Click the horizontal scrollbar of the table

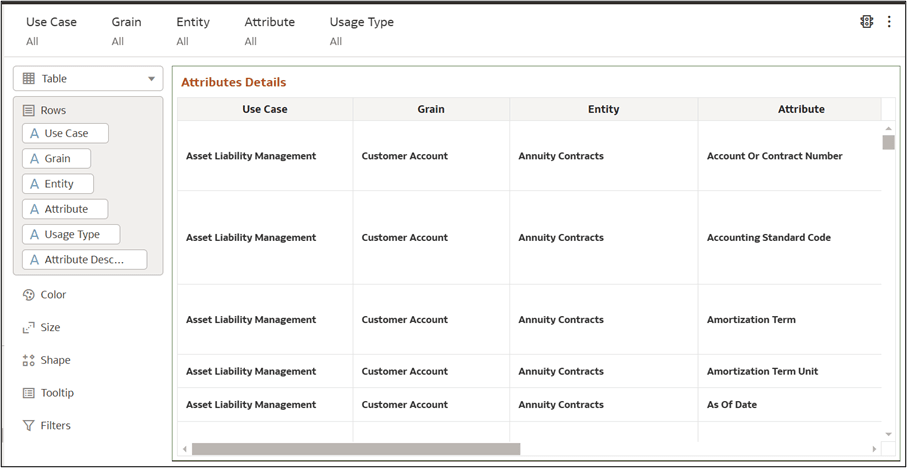[x=356, y=449]
